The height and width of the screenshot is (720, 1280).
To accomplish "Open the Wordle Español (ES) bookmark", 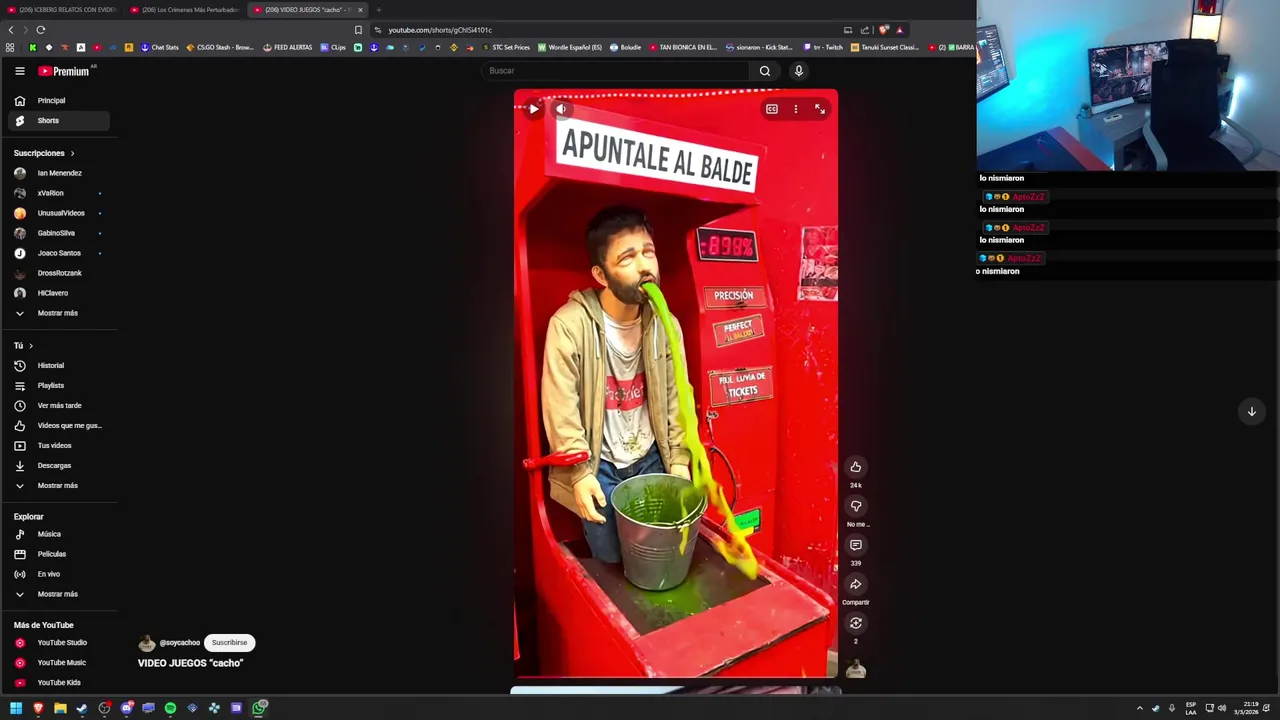I will (x=570, y=48).
